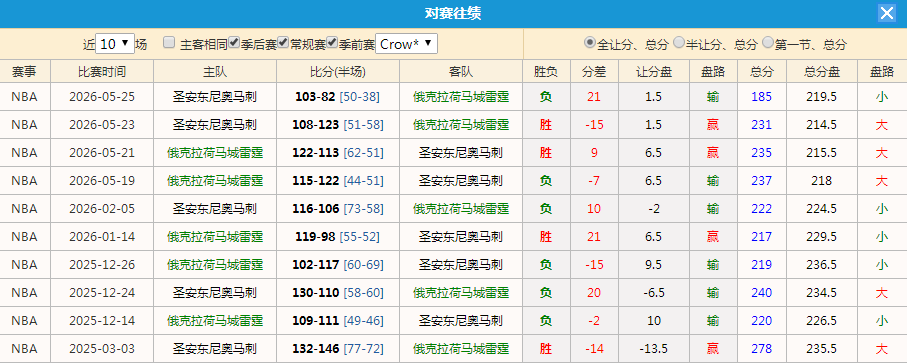Click the score 115-122
The image size is (907, 363).
pyautogui.click(x=316, y=181)
